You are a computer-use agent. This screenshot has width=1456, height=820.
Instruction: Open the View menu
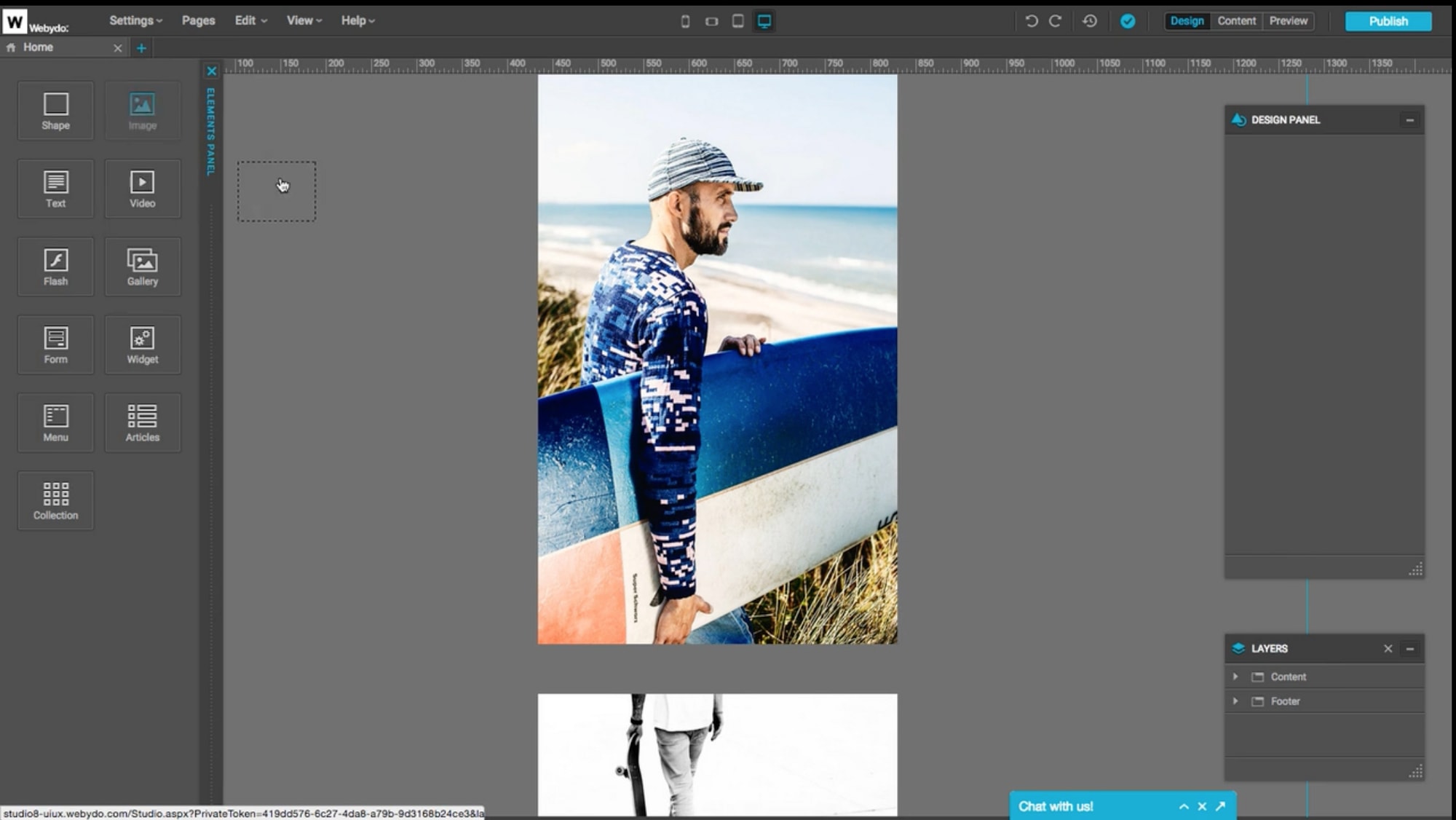click(300, 20)
